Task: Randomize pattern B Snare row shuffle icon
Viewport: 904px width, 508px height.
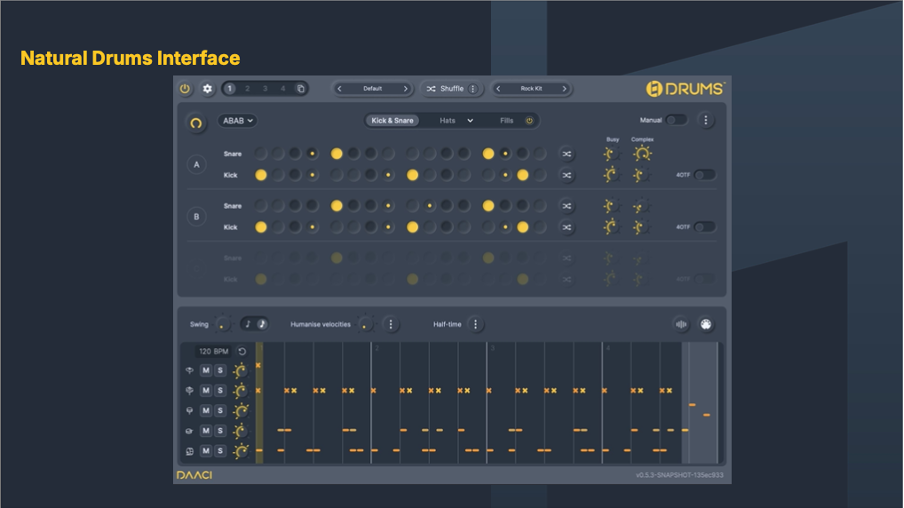Action: (x=567, y=206)
